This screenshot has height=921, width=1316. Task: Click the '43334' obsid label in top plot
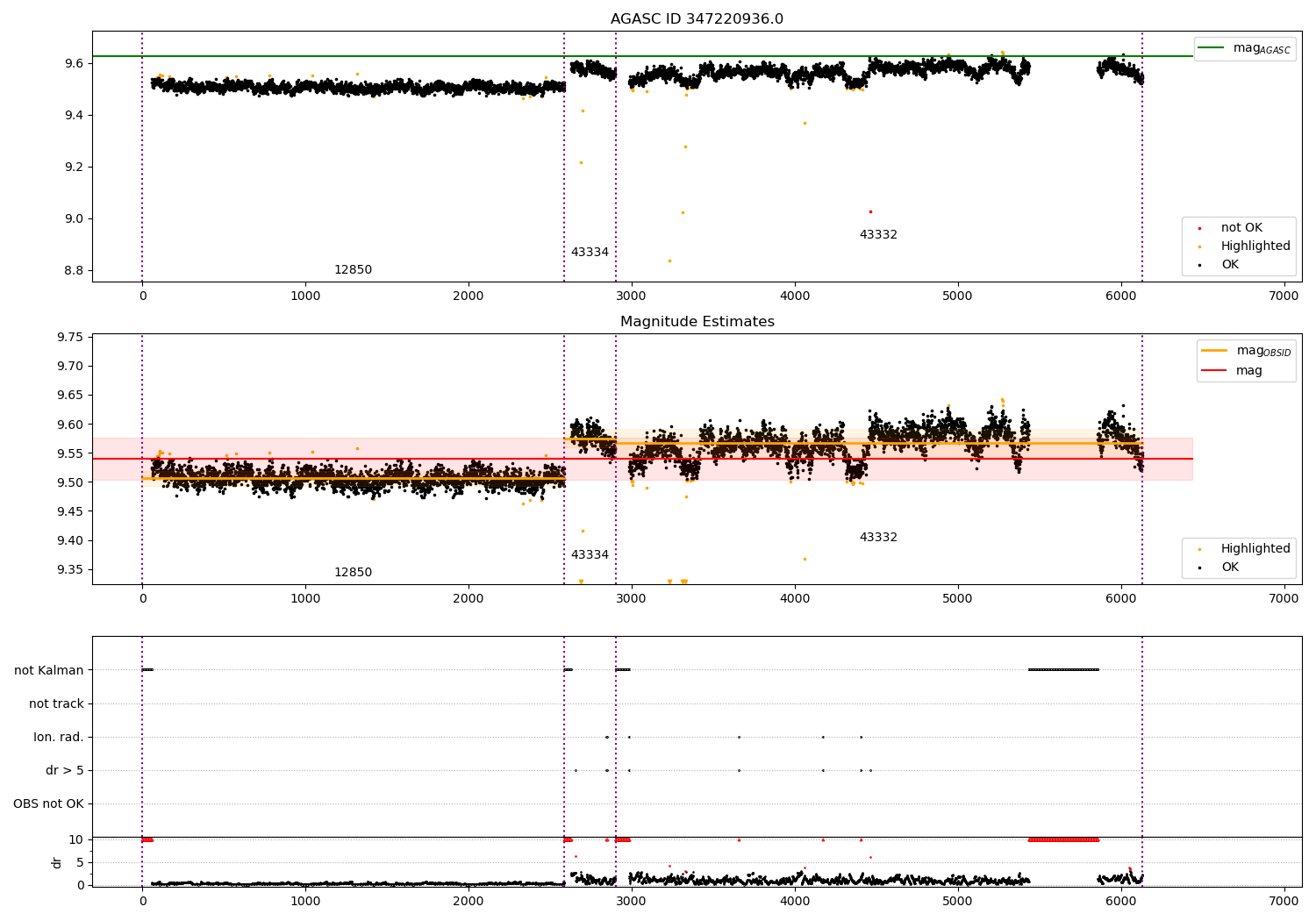[590, 253]
